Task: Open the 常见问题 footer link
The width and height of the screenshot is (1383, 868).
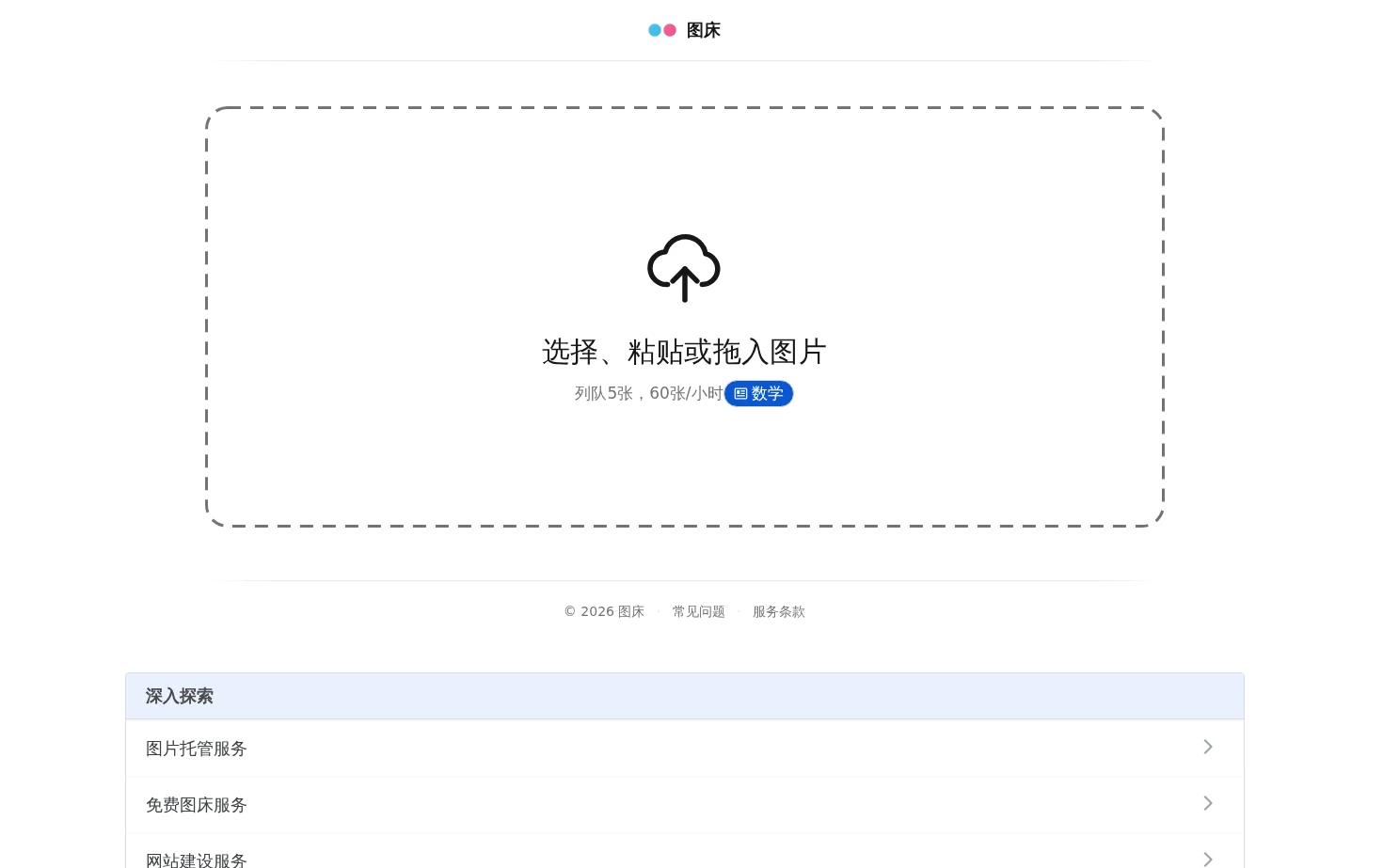Action: [699, 611]
